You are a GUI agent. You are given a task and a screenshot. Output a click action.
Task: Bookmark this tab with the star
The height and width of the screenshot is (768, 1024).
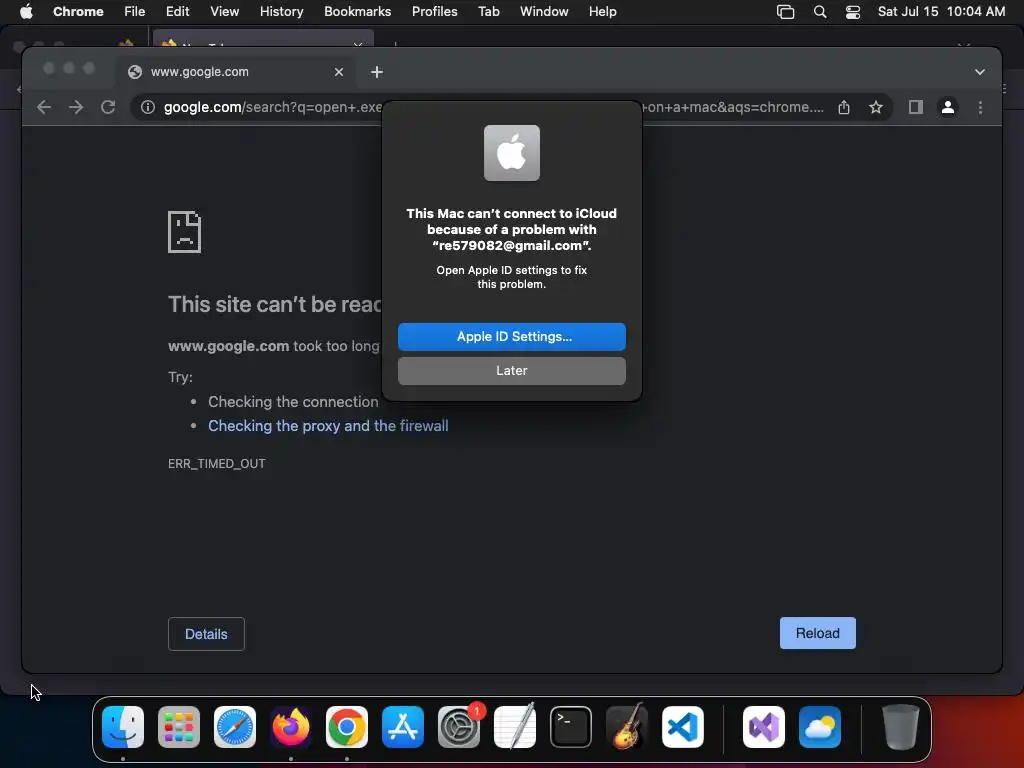(x=876, y=107)
